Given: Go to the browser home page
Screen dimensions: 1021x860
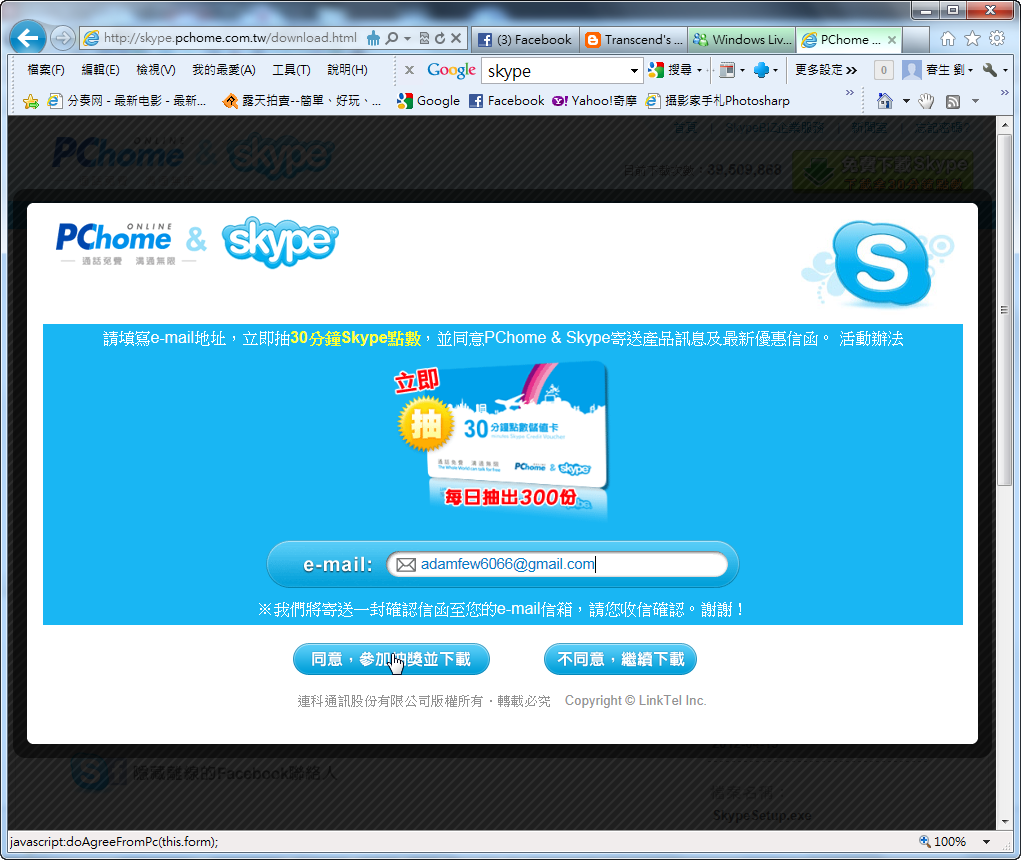Looking at the screenshot, I should [x=948, y=39].
